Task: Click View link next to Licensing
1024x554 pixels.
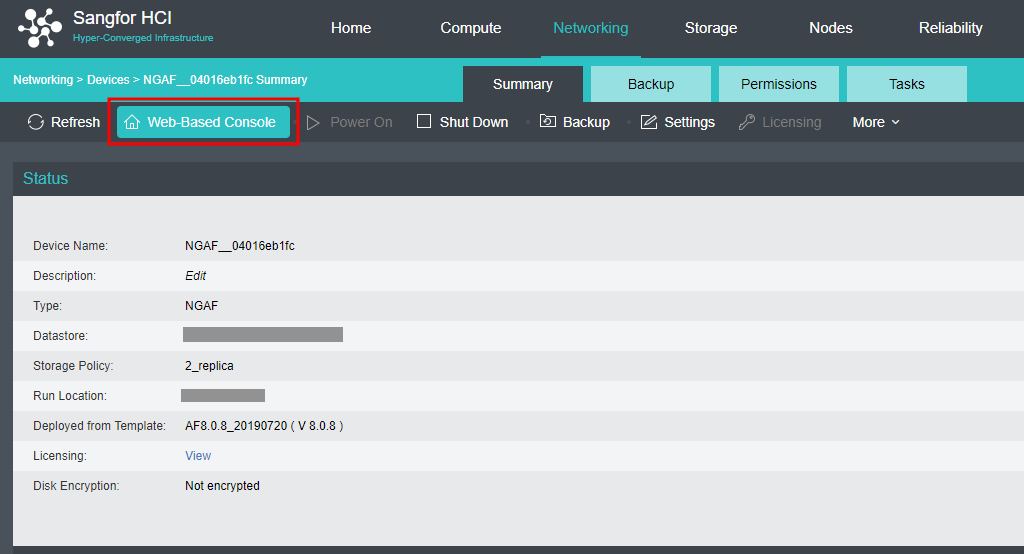Action: (198, 456)
